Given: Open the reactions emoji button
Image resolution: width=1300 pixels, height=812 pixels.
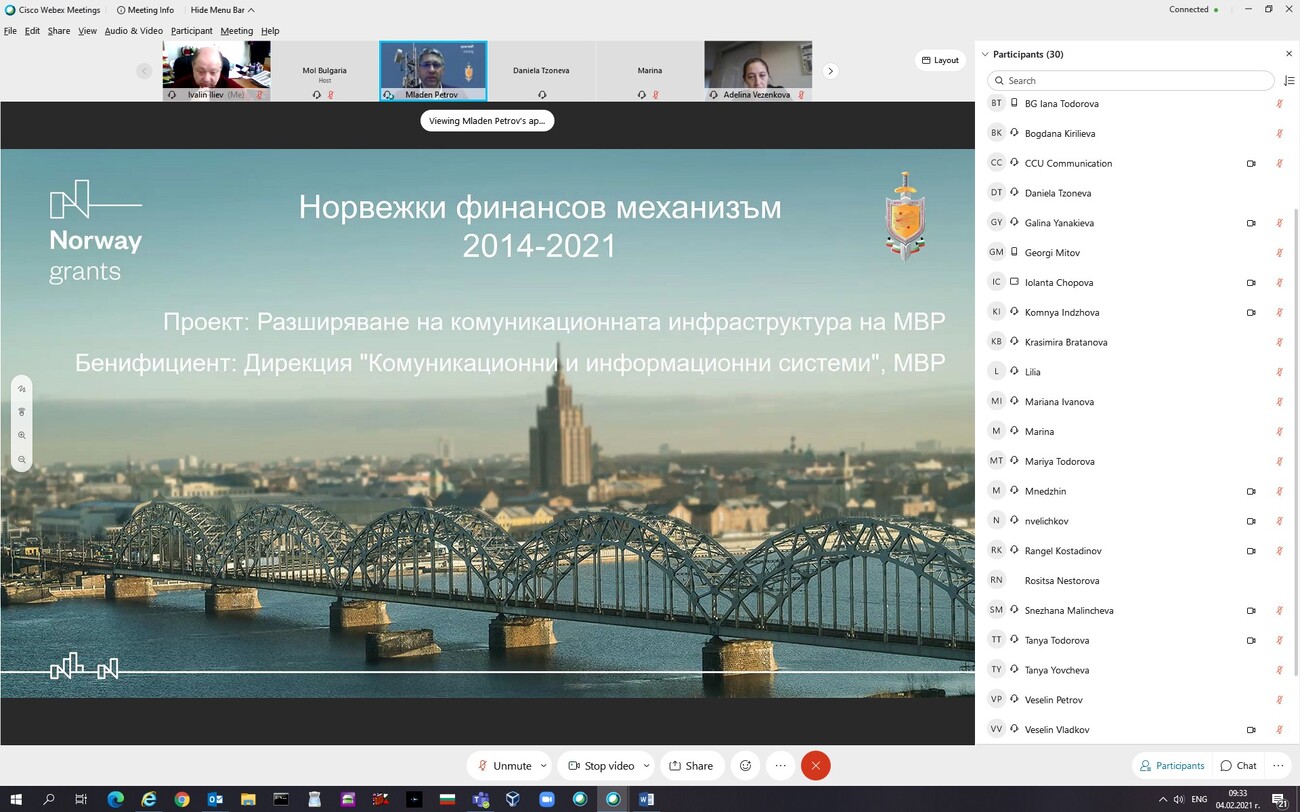Looking at the screenshot, I should [x=745, y=766].
